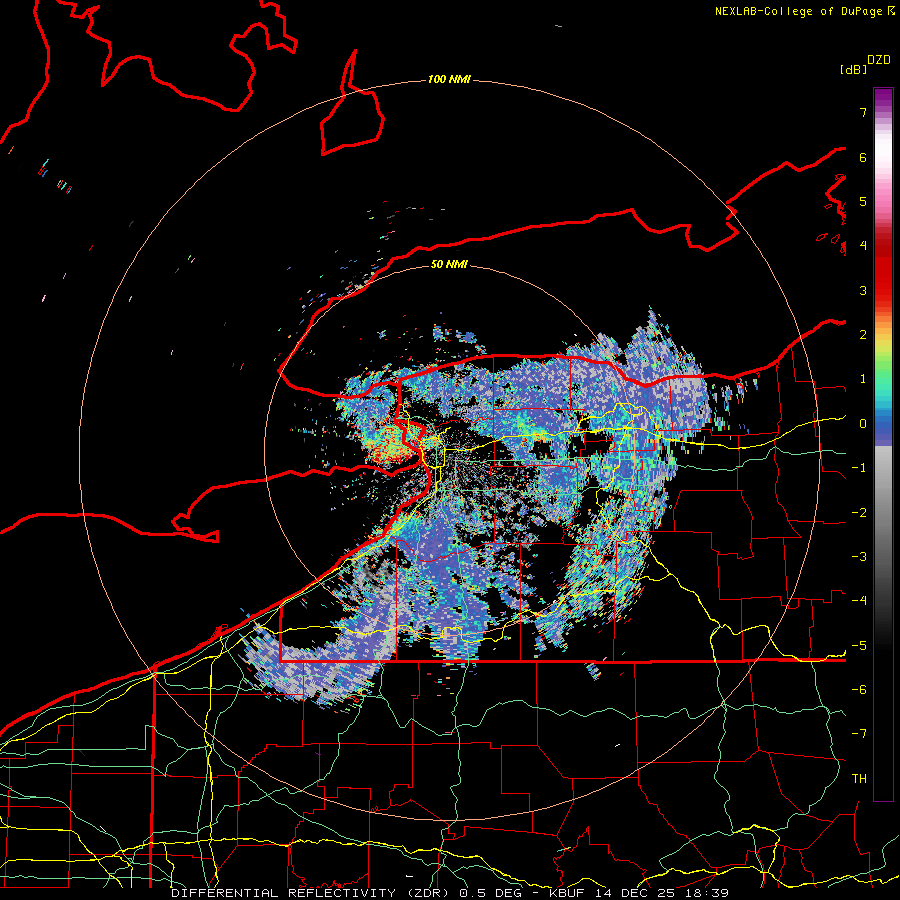Click the 4 value on the colorbar scale
Image resolution: width=900 pixels, height=900 pixels.
click(x=863, y=246)
